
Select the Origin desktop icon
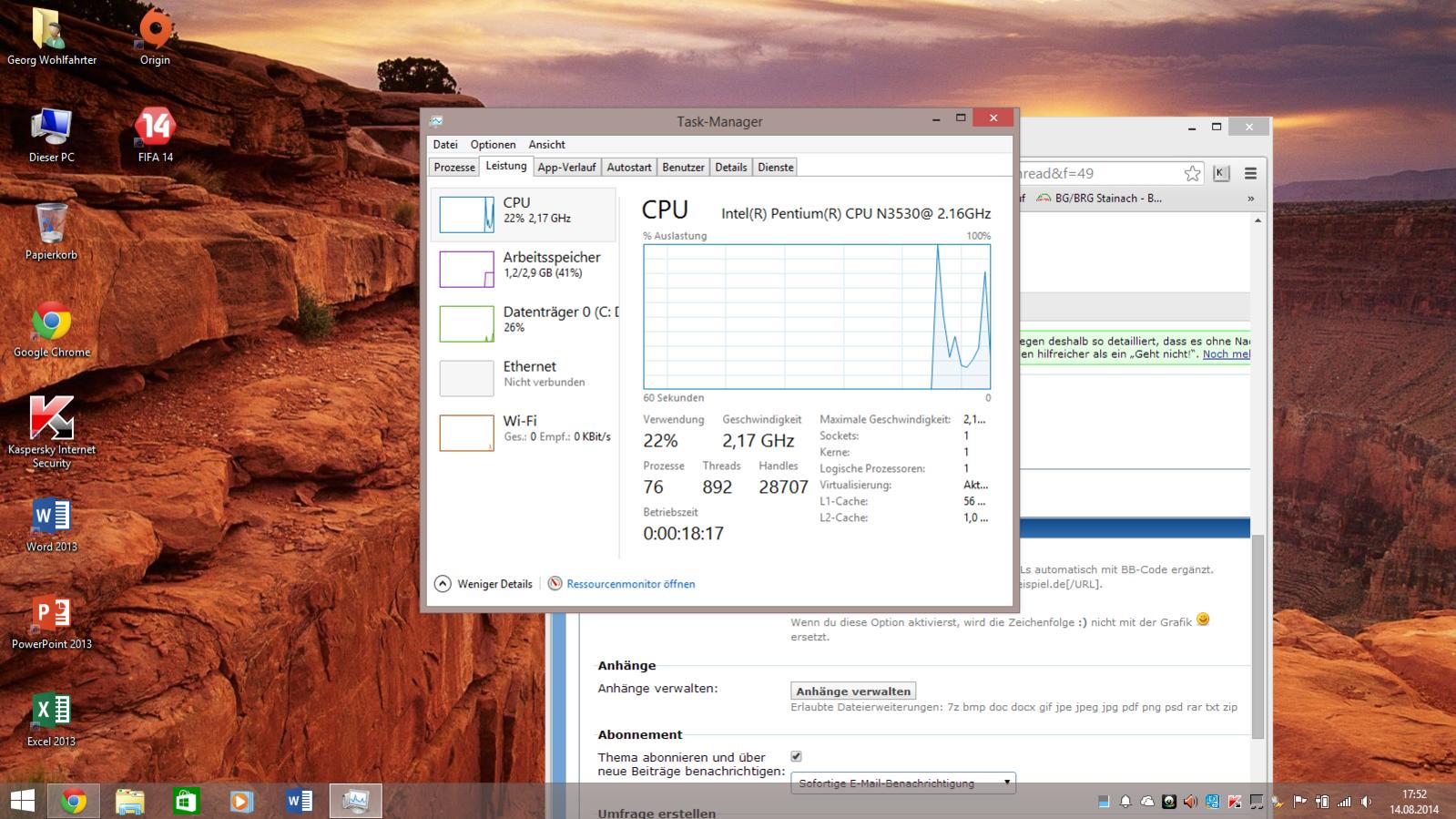[x=155, y=36]
